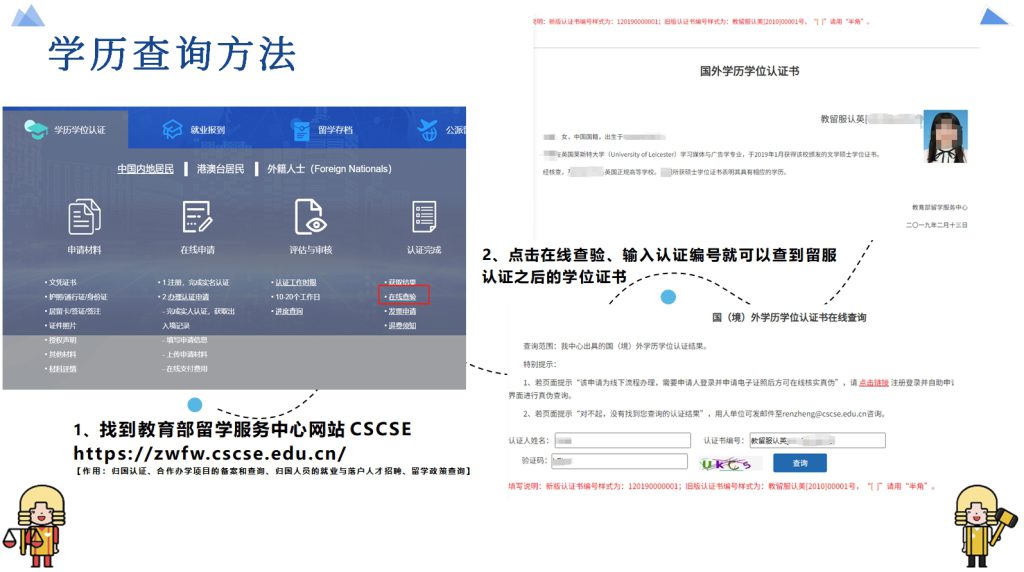Screen dimensions: 1024x572
Task: Click the captcha image to refresh
Action: (730, 463)
